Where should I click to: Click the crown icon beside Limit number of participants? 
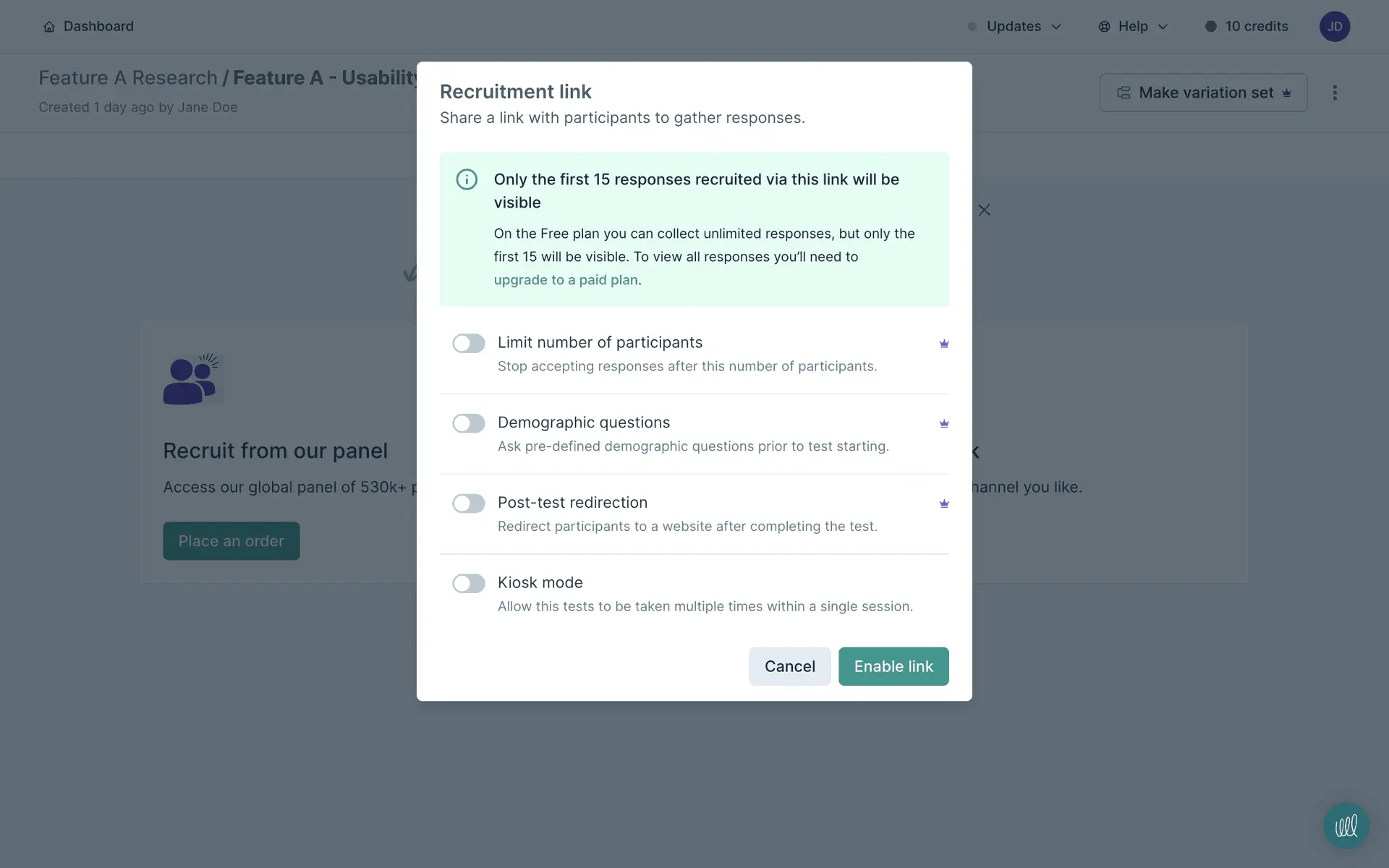pos(944,344)
